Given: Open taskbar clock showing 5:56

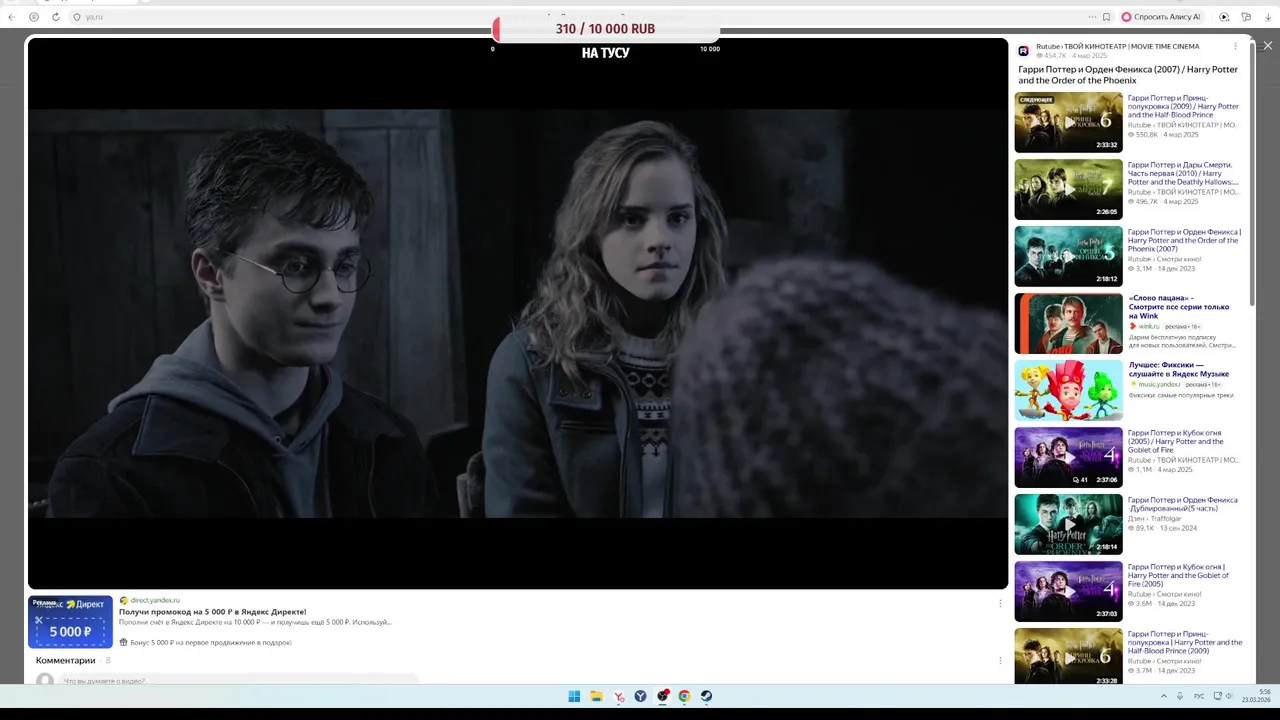Looking at the screenshot, I should click(x=1257, y=696).
